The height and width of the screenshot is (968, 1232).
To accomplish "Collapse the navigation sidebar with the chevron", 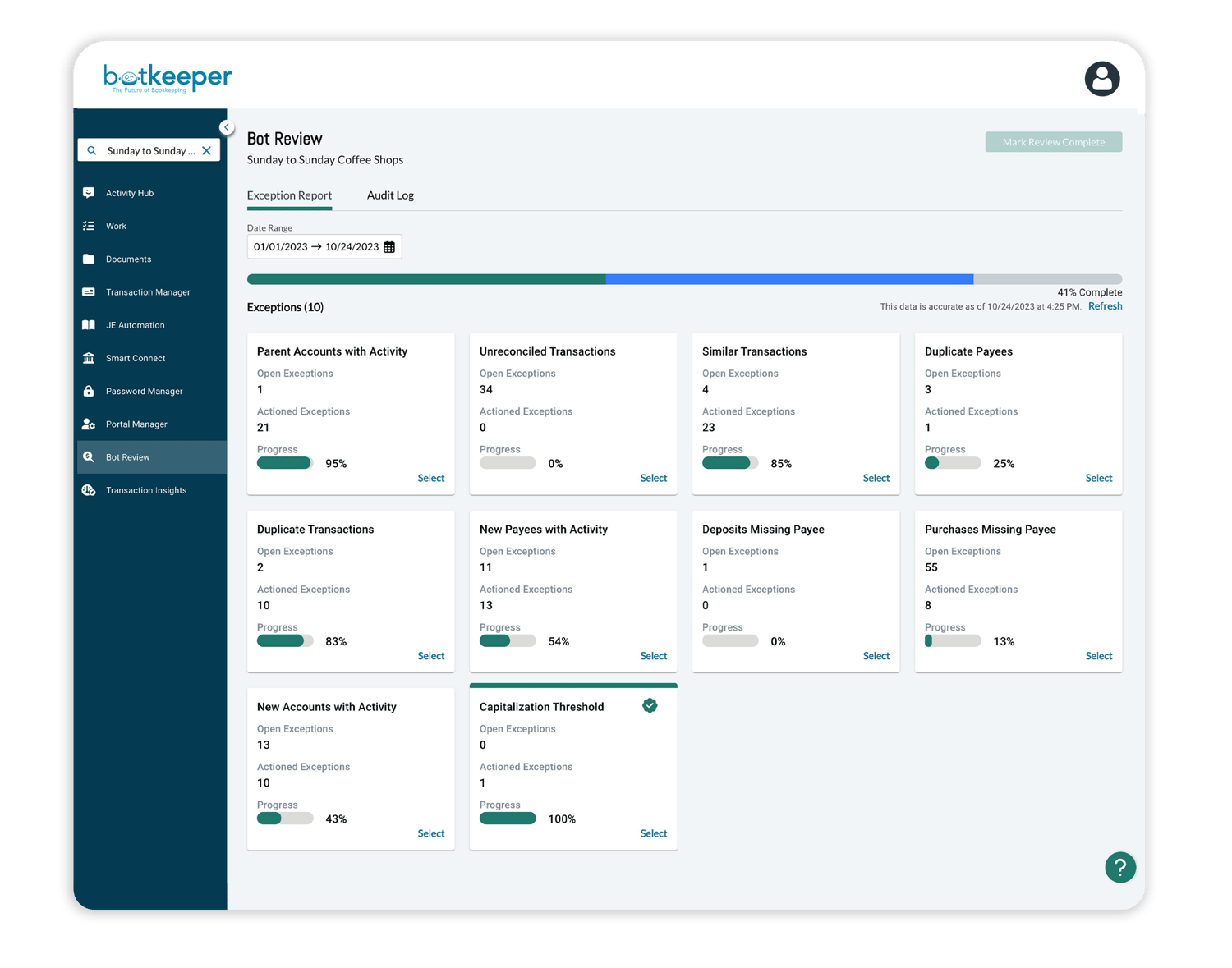I will (x=227, y=126).
